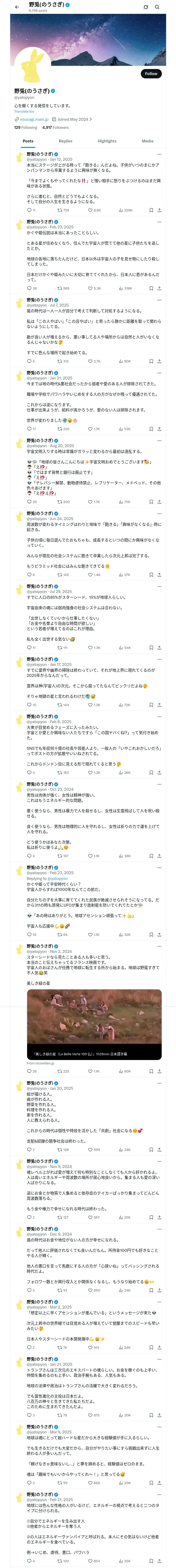Open search with the magnifier icon
This screenshot has width=176, height=1568.
(157, 7)
